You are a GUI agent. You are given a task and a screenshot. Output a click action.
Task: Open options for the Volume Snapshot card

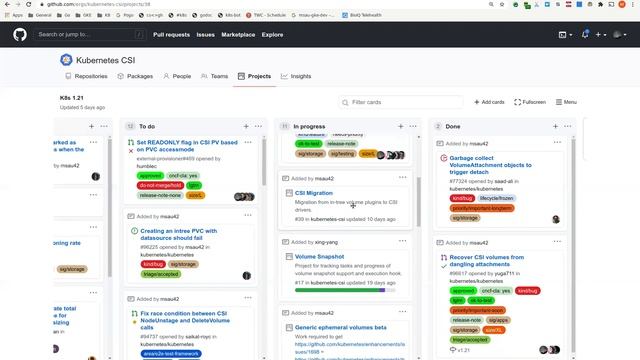click(x=402, y=241)
